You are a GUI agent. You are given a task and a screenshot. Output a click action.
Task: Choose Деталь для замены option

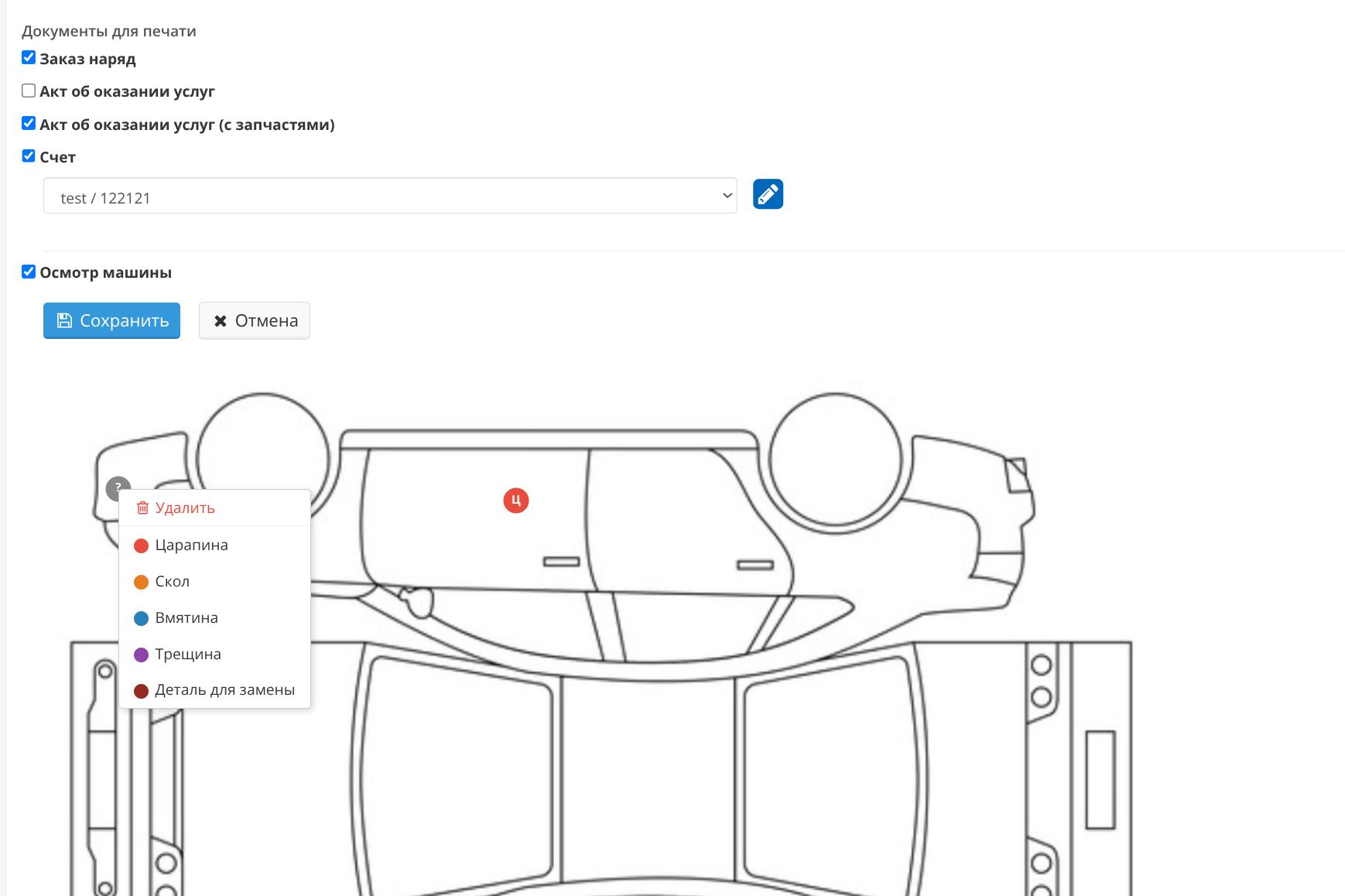click(224, 690)
